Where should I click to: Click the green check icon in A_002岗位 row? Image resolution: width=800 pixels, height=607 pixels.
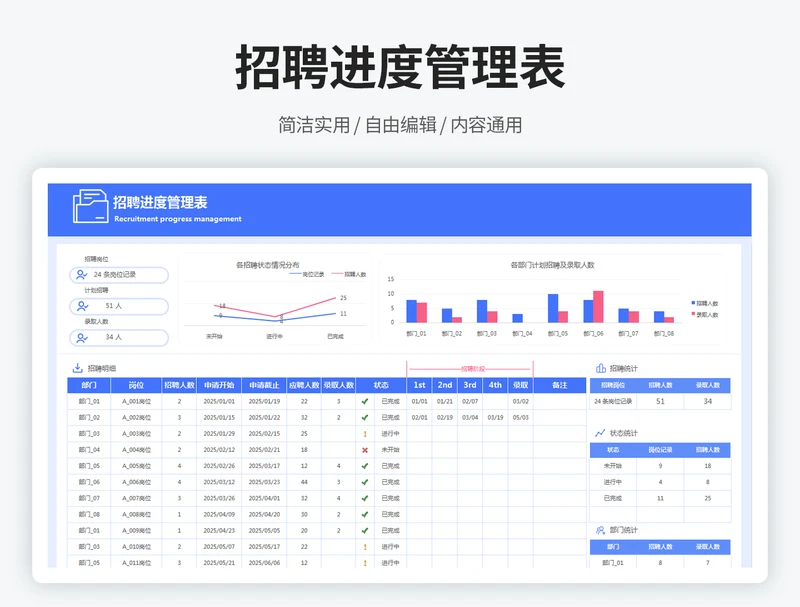pos(365,417)
